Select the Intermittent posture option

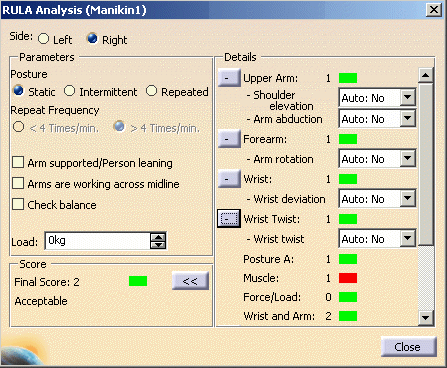click(69, 91)
